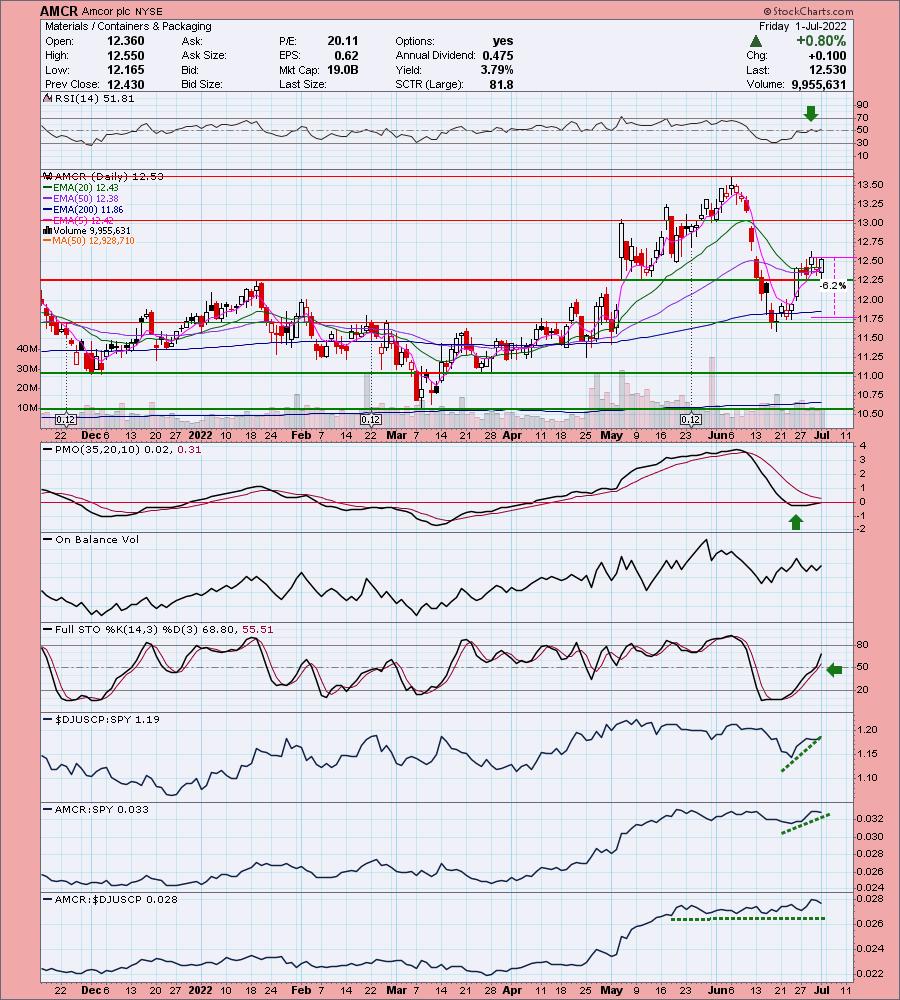Click the Last price value 12.530

click(827, 70)
